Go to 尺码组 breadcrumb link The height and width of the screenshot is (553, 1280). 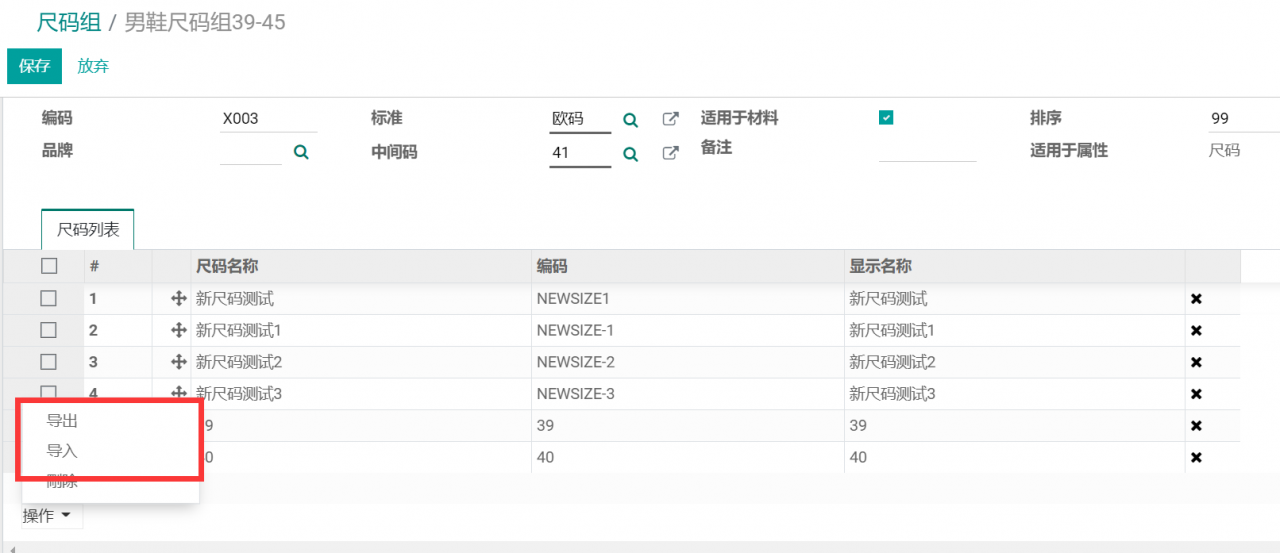pos(69,22)
